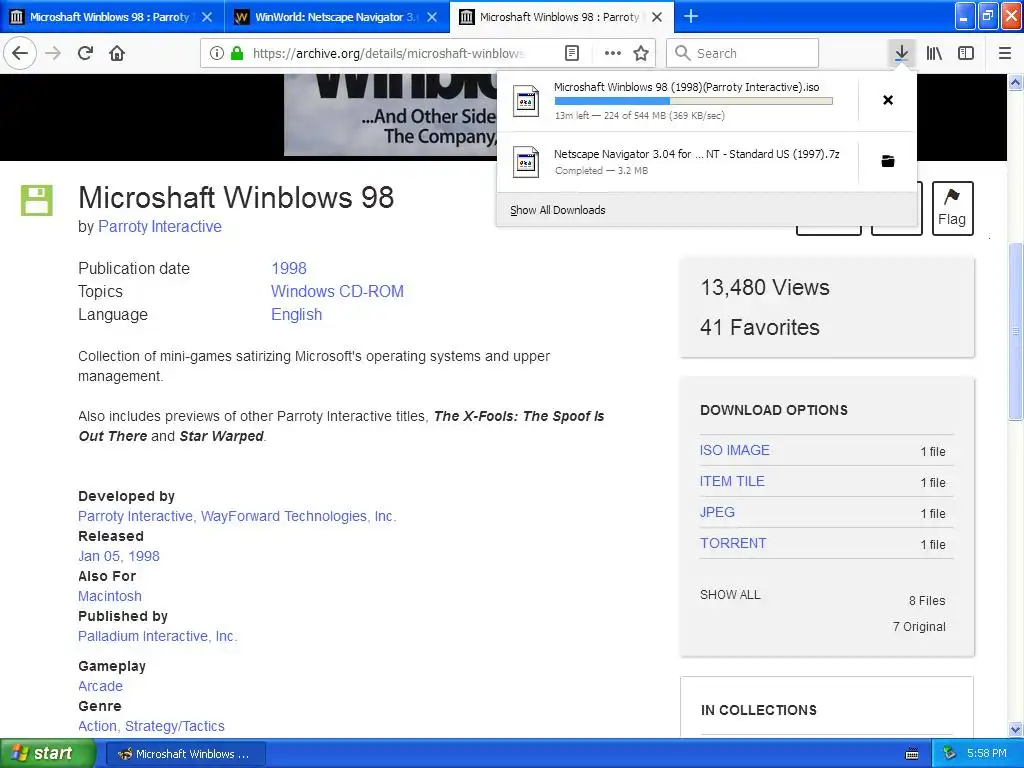Image resolution: width=1024 pixels, height=768 pixels.
Task: Show site information icon in address bar
Action: click(216, 53)
